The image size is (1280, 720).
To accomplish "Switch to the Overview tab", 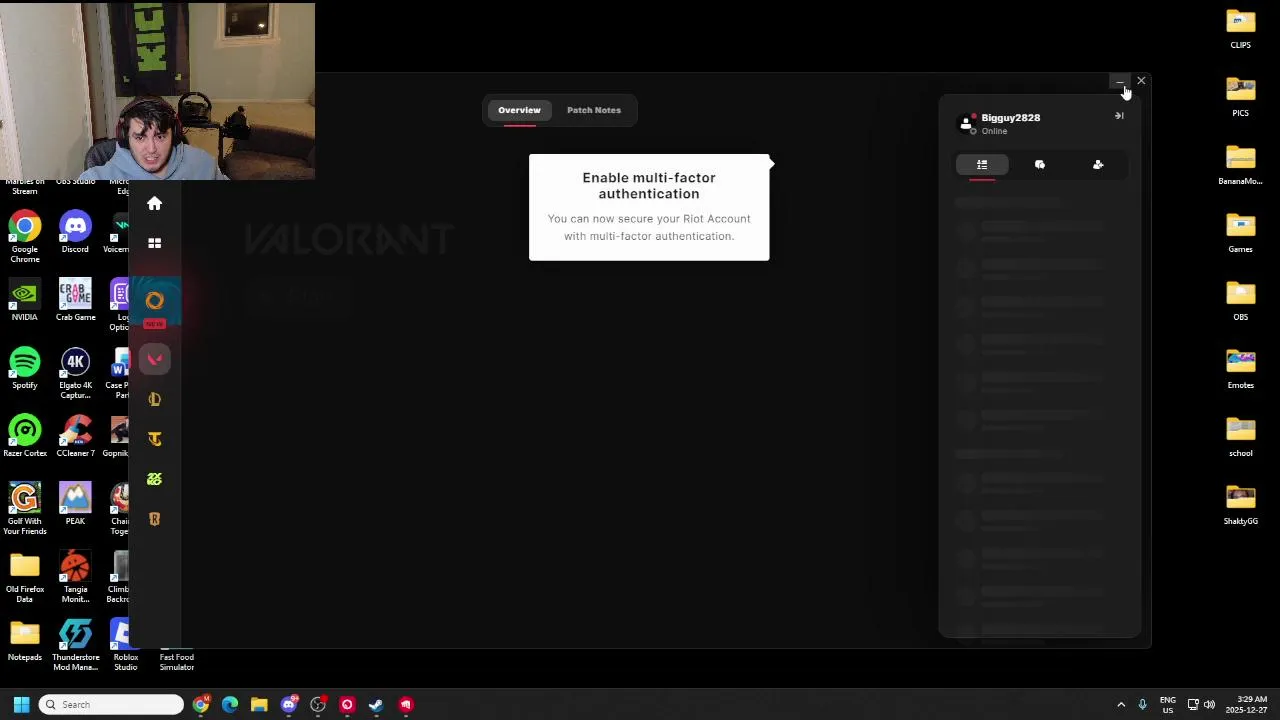I will tap(519, 110).
